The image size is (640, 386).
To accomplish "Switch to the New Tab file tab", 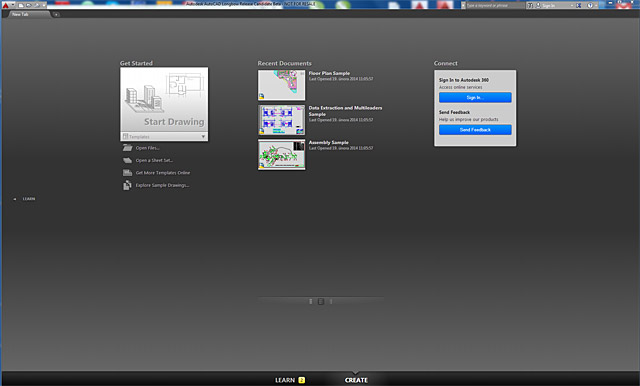I will point(29,14).
